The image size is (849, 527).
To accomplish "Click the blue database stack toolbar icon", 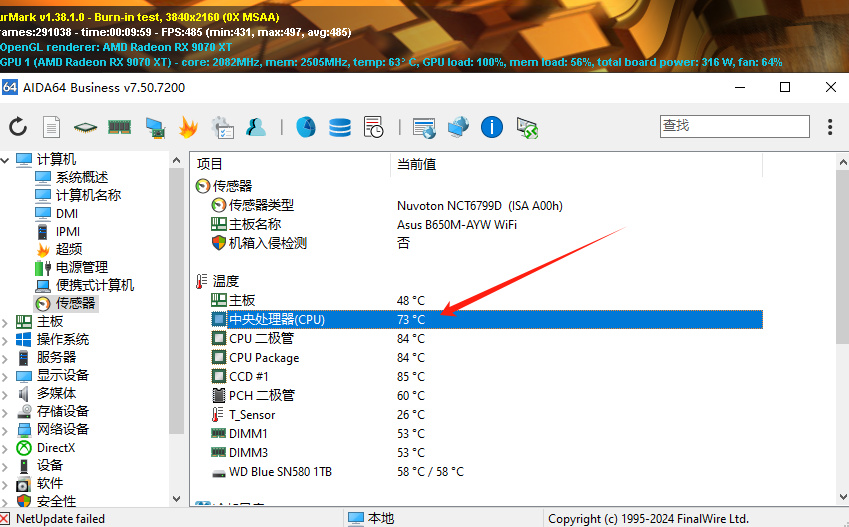I will (339, 127).
